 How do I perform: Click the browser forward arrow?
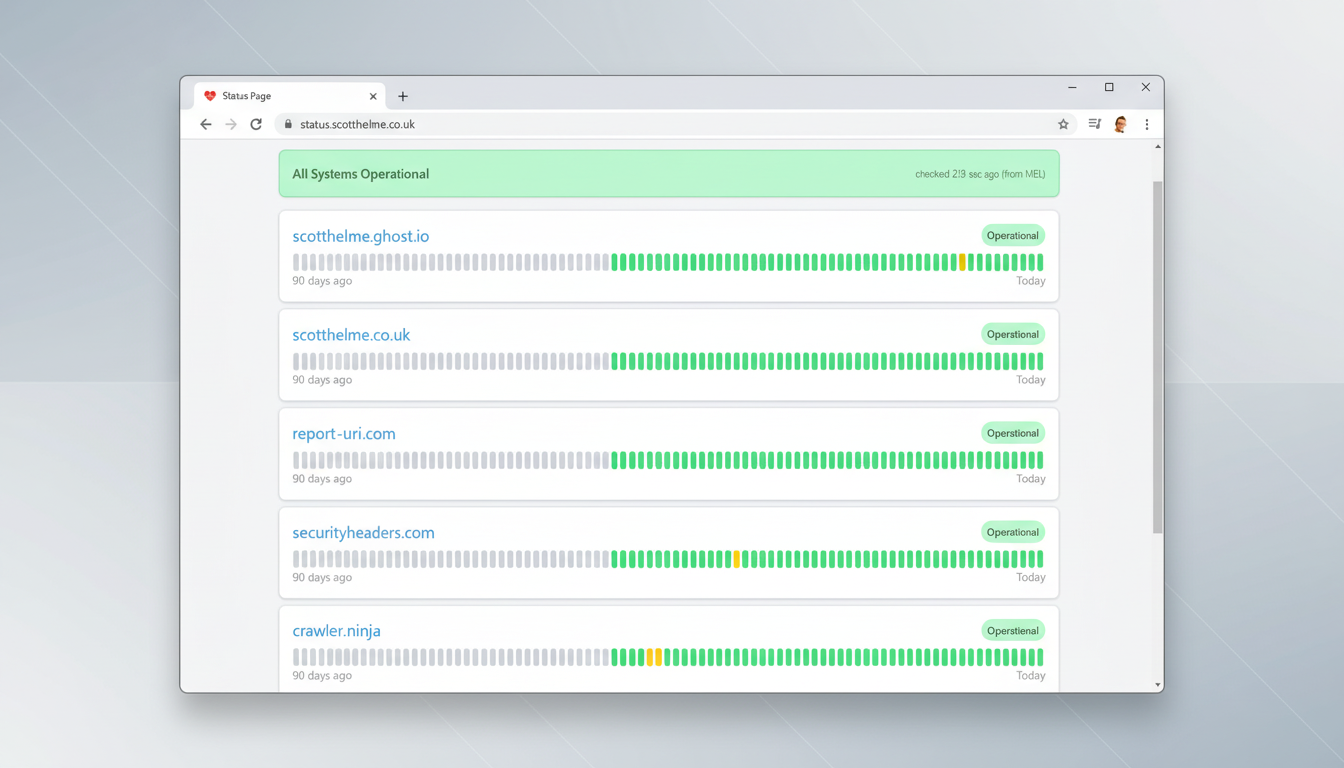tap(231, 125)
